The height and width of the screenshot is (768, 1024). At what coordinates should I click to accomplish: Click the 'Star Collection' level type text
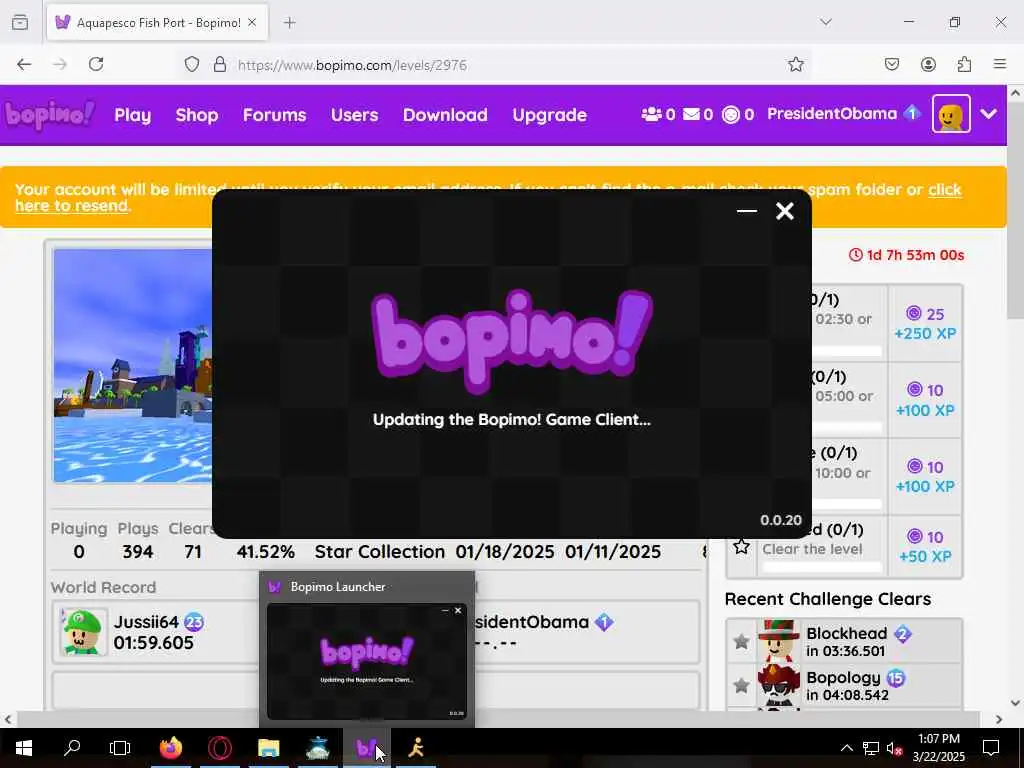click(x=379, y=552)
